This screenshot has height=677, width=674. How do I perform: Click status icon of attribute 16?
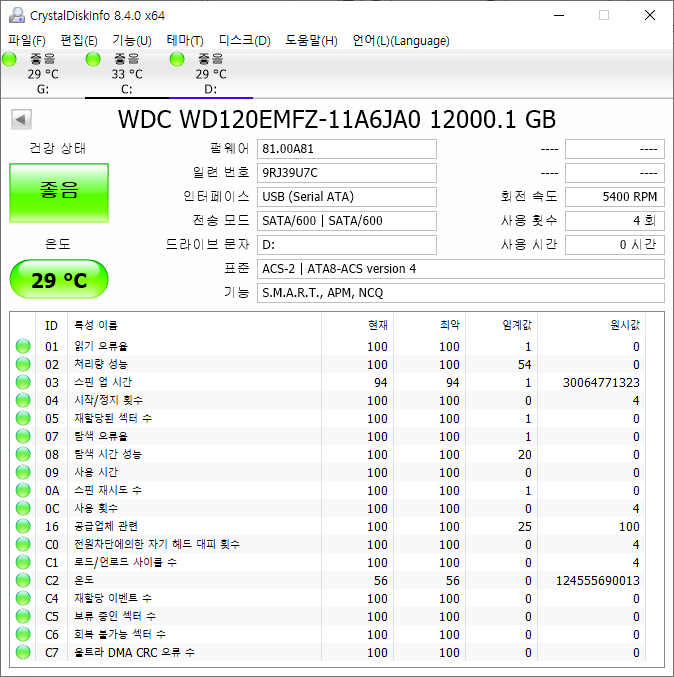[x=23, y=526]
